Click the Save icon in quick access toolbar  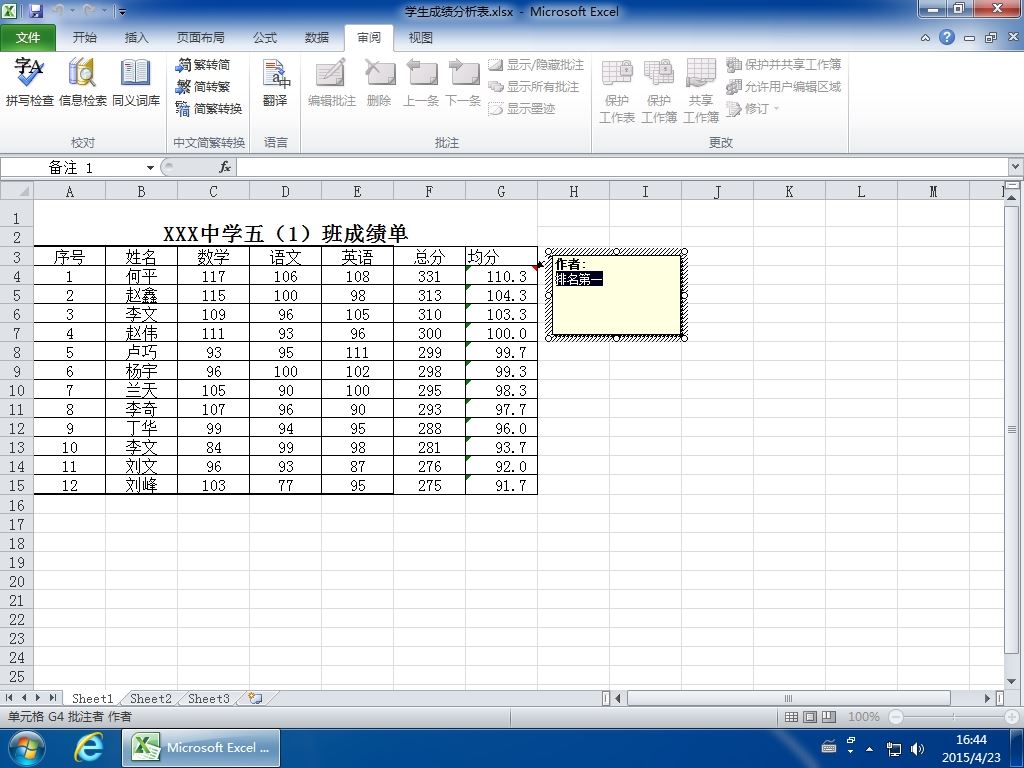(36, 11)
